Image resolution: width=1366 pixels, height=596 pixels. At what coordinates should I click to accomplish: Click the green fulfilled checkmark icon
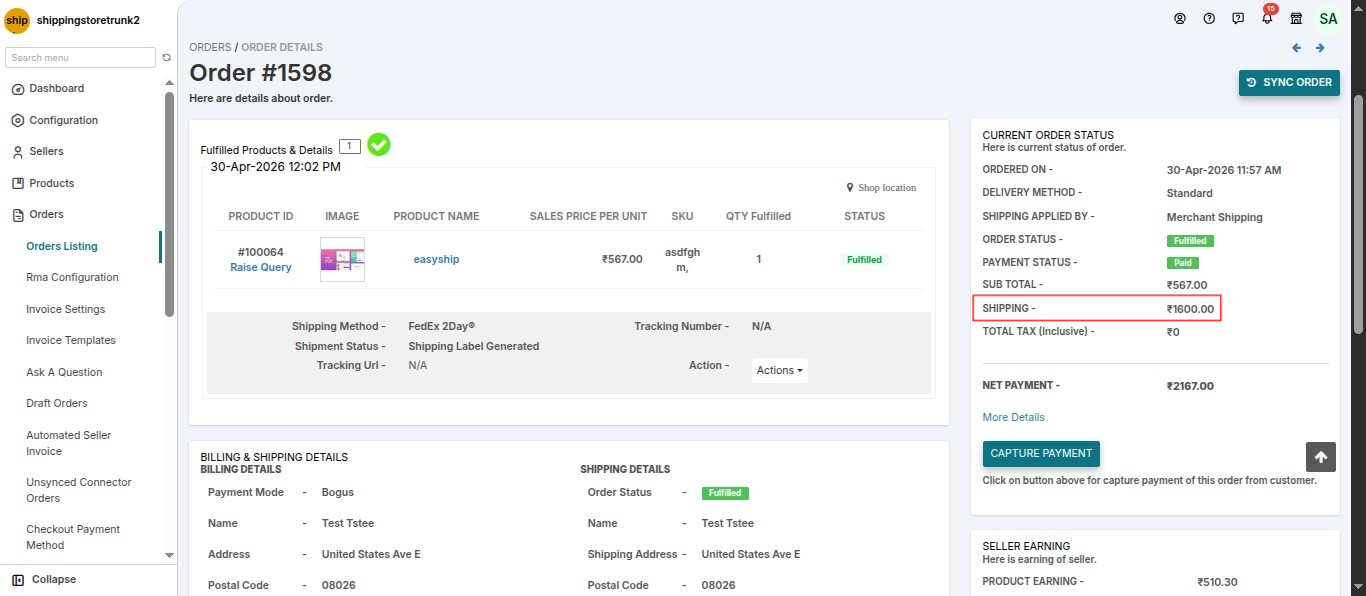379,145
